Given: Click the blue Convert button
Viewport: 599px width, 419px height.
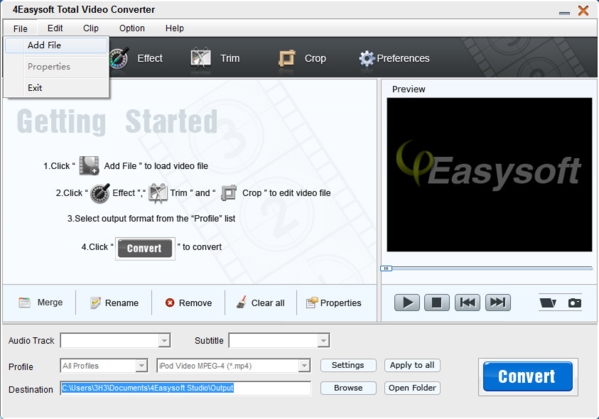Looking at the screenshot, I should click(528, 377).
